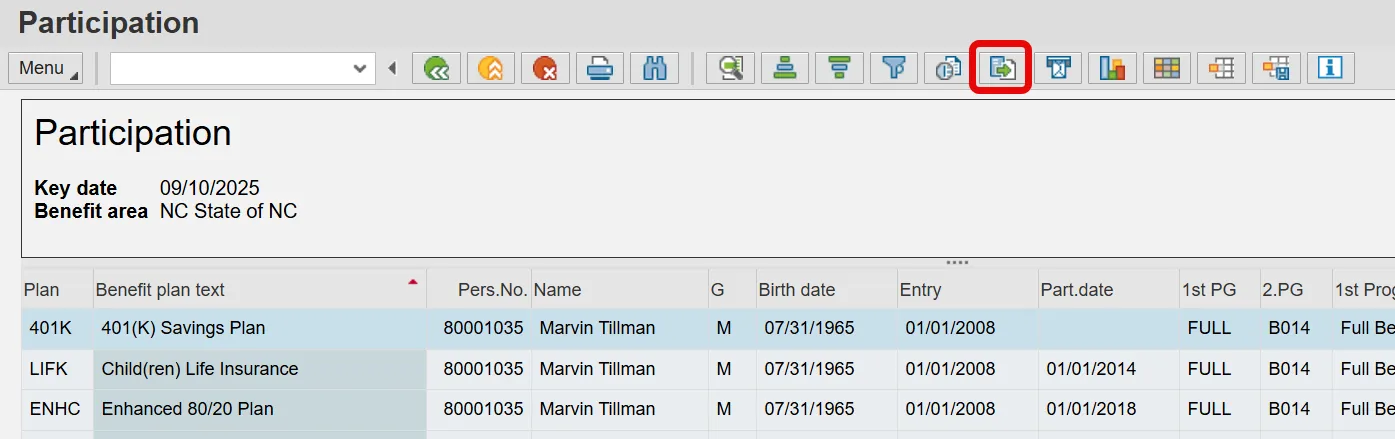
Task: Click the green Back arrow icon
Action: (436, 68)
